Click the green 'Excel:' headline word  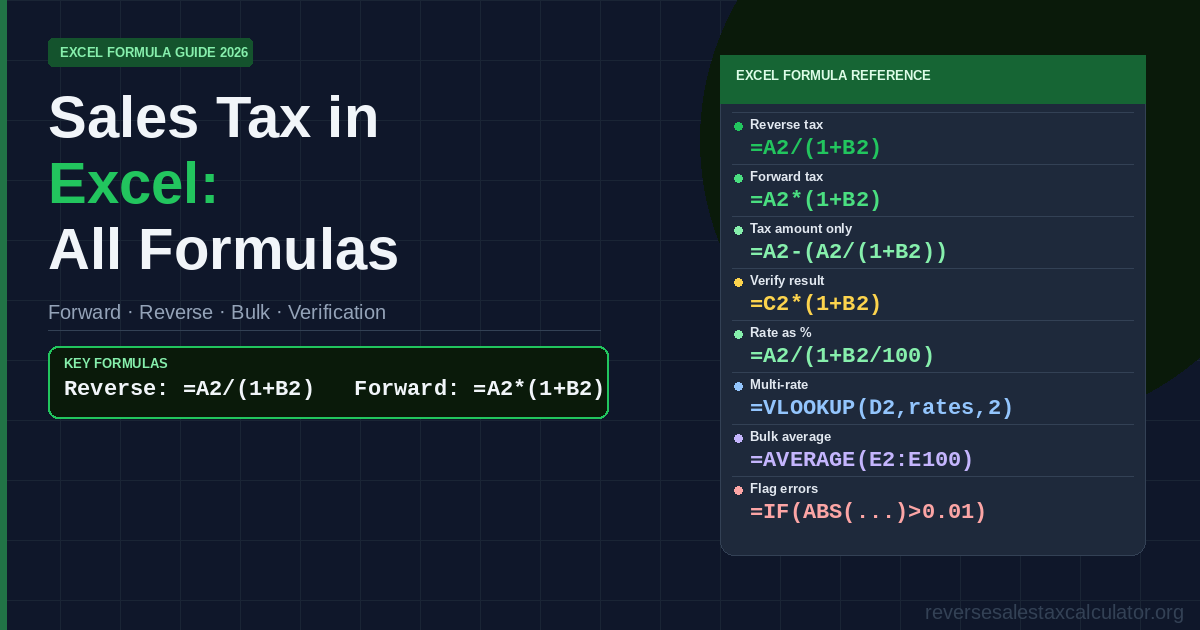[133, 184]
